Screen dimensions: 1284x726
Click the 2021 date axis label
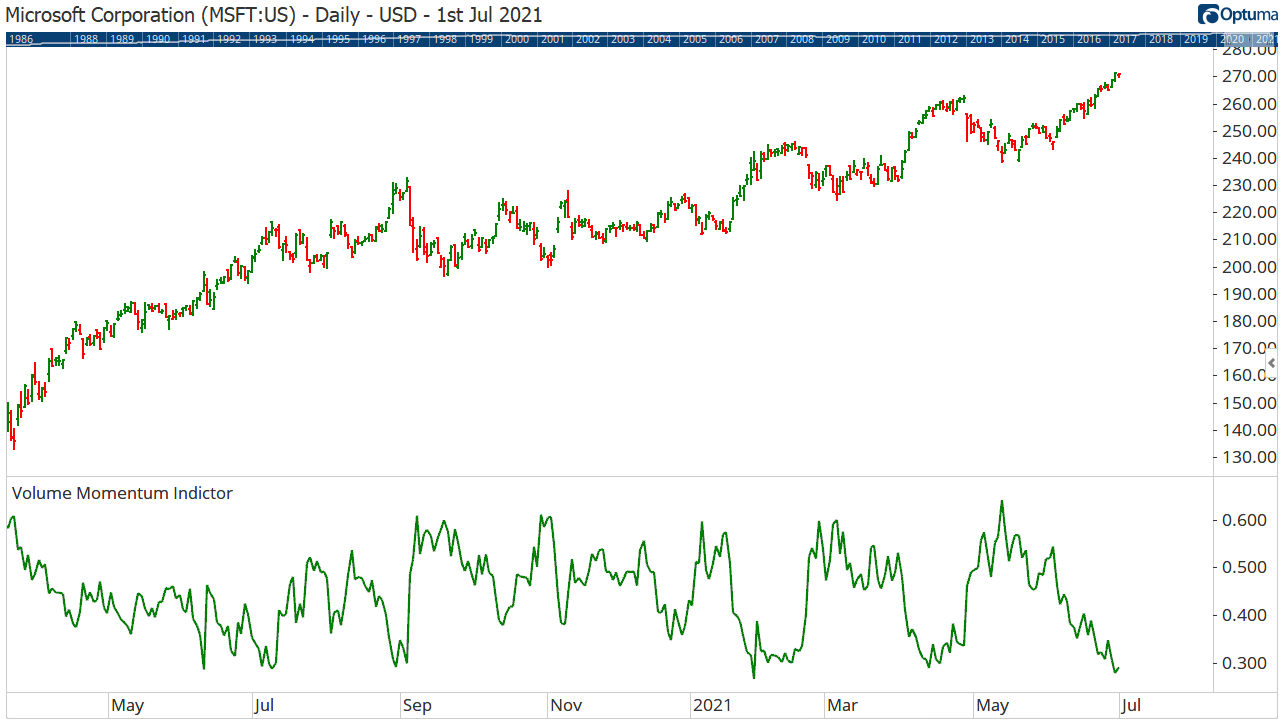pos(713,706)
